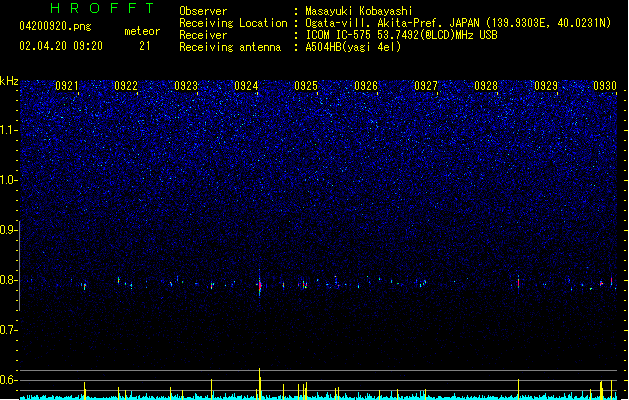Click the Ogata-vill. Akita-Pref. JAPAN location text

click(x=458, y=23)
